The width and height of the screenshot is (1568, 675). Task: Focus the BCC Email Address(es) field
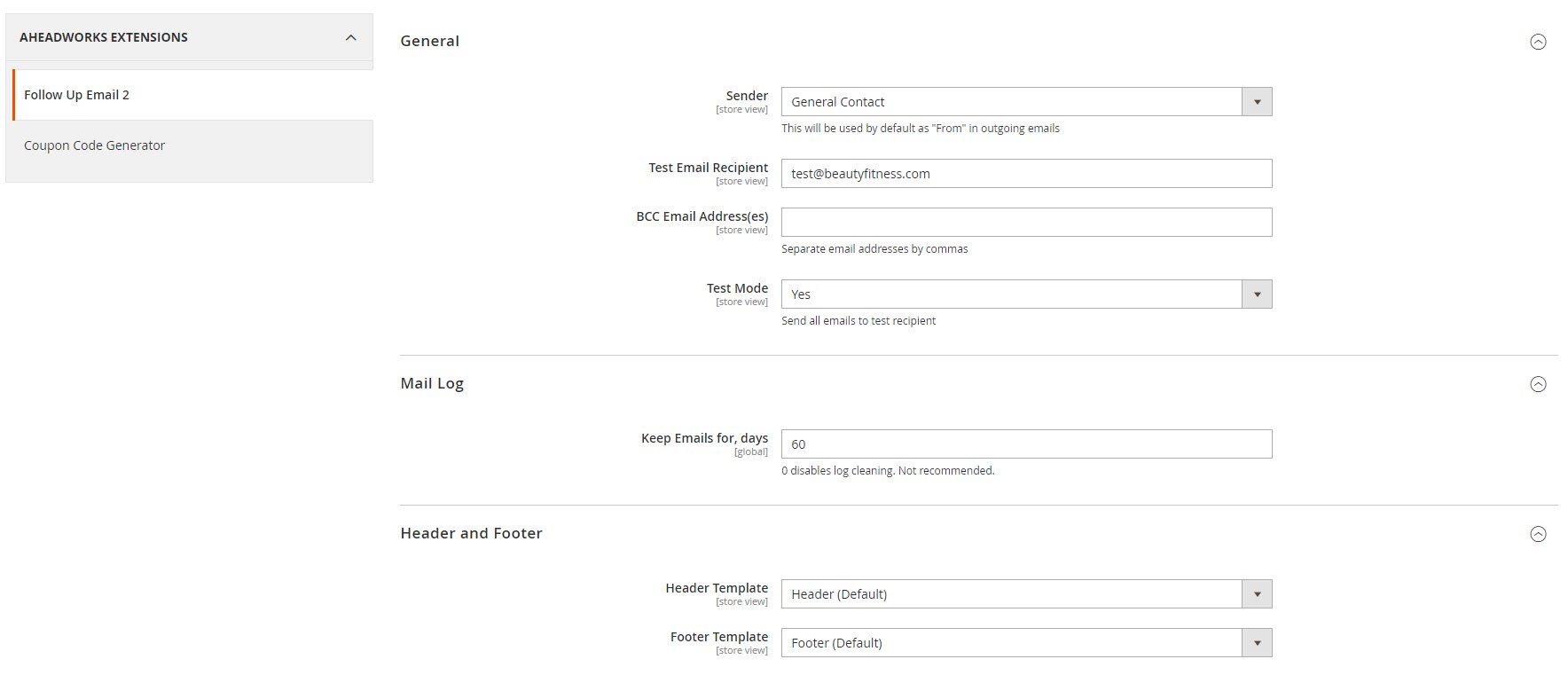pos(1026,223)
